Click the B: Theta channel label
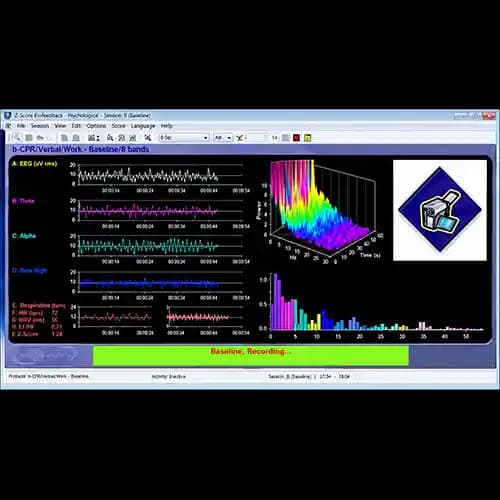500x500 pixels. pyautogui.click(x=23, y=201)
